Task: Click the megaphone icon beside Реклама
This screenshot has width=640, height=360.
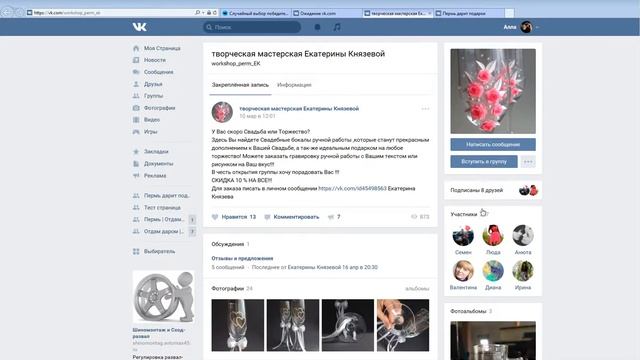Action: [136, 176]
